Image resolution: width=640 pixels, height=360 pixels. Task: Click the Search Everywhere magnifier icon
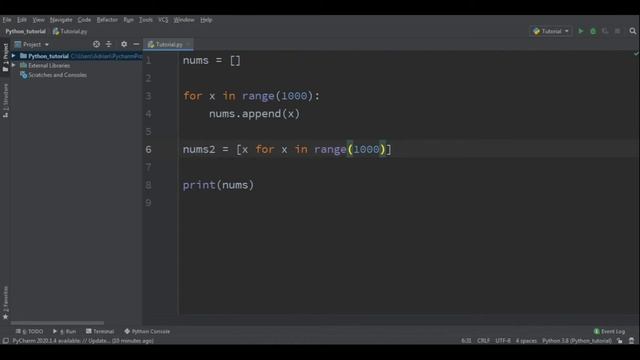pyautogui.click(x=633, y=31)
